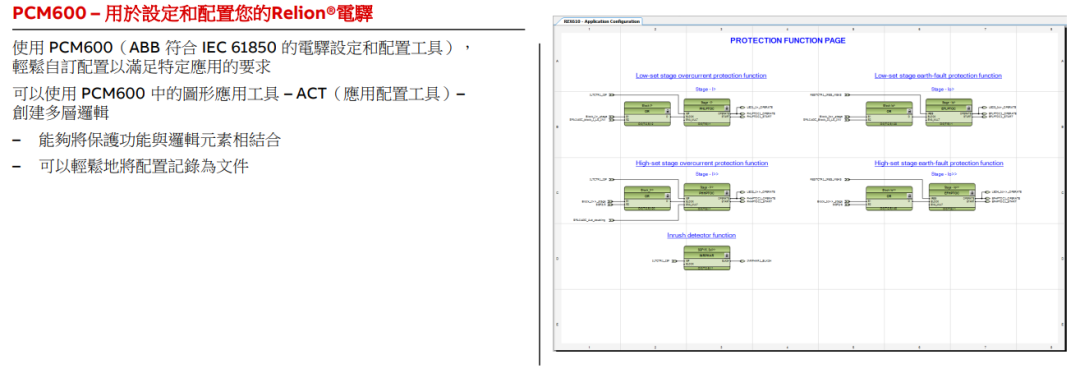This screenshot has height=373, width=1080.
Task: Click lock icon on low-set earth-fault EFLPTOC block
Action: pyautogui.click(x=970, y=107)
